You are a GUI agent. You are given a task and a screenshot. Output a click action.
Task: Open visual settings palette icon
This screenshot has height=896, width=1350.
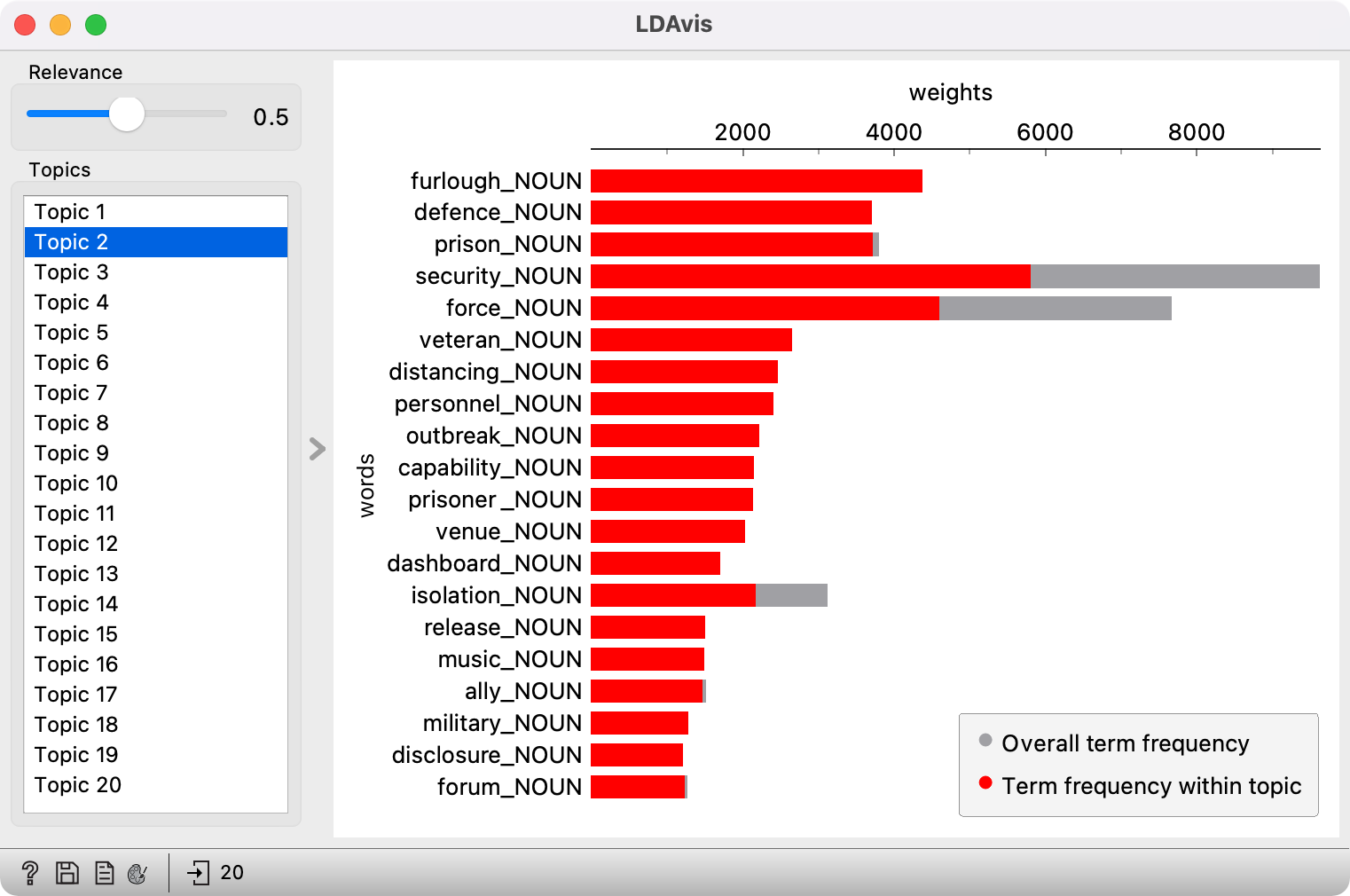click(137, 873)
